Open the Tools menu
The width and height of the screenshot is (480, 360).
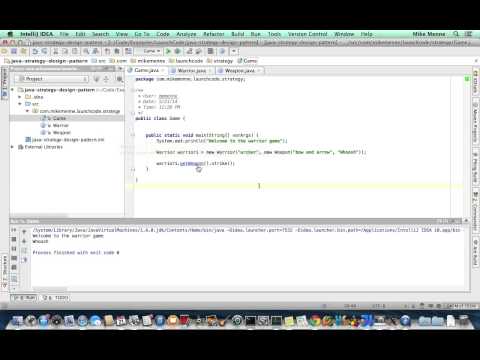click(274, 34)
